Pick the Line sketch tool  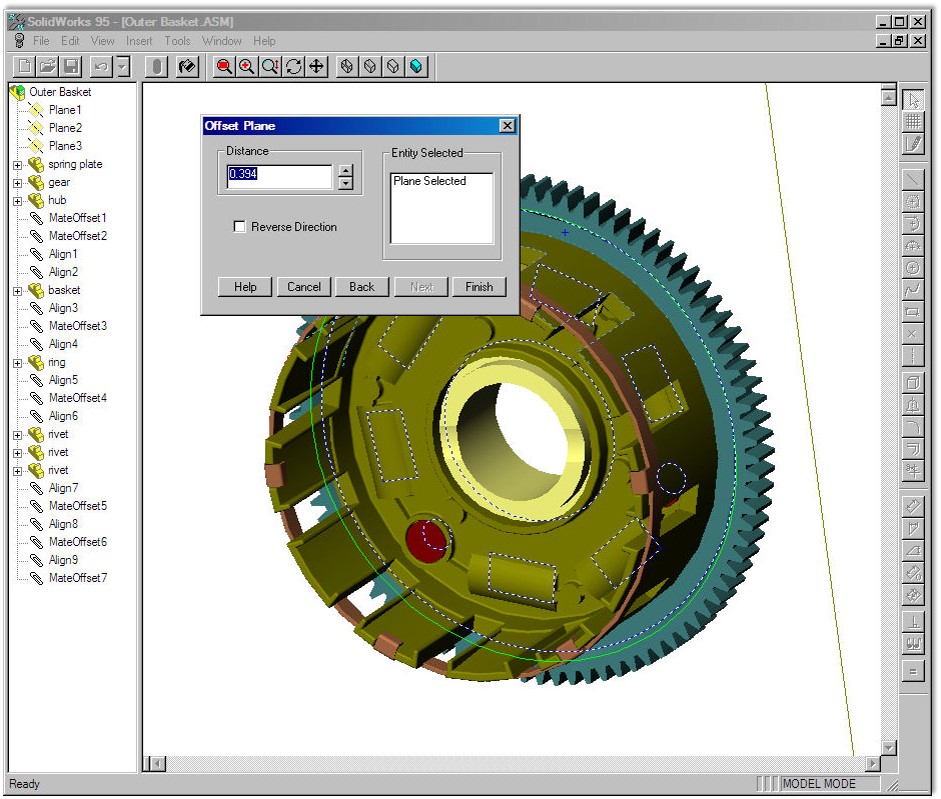click(914, 178)
